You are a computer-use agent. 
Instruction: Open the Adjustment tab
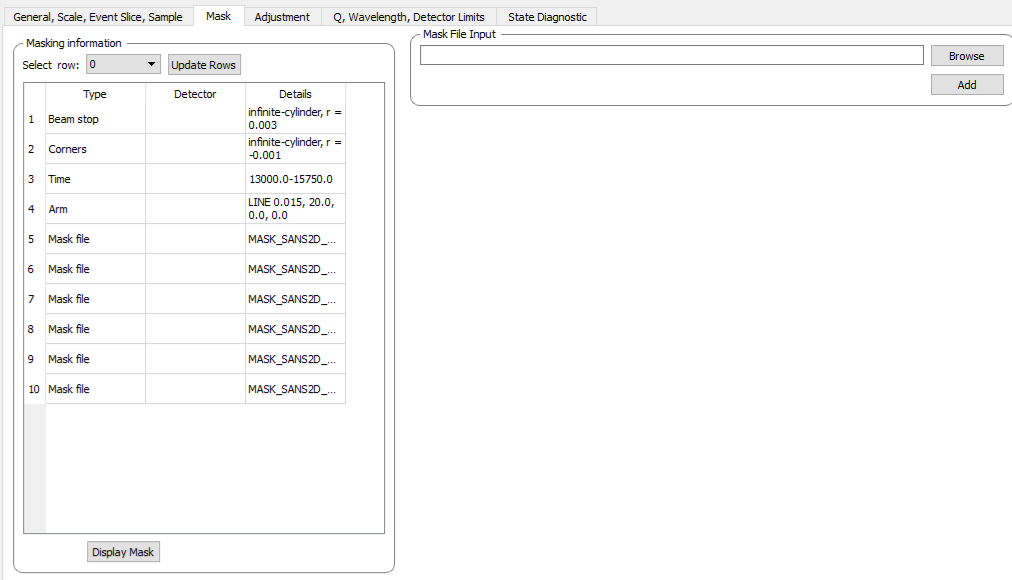click(x=282, y=17)
